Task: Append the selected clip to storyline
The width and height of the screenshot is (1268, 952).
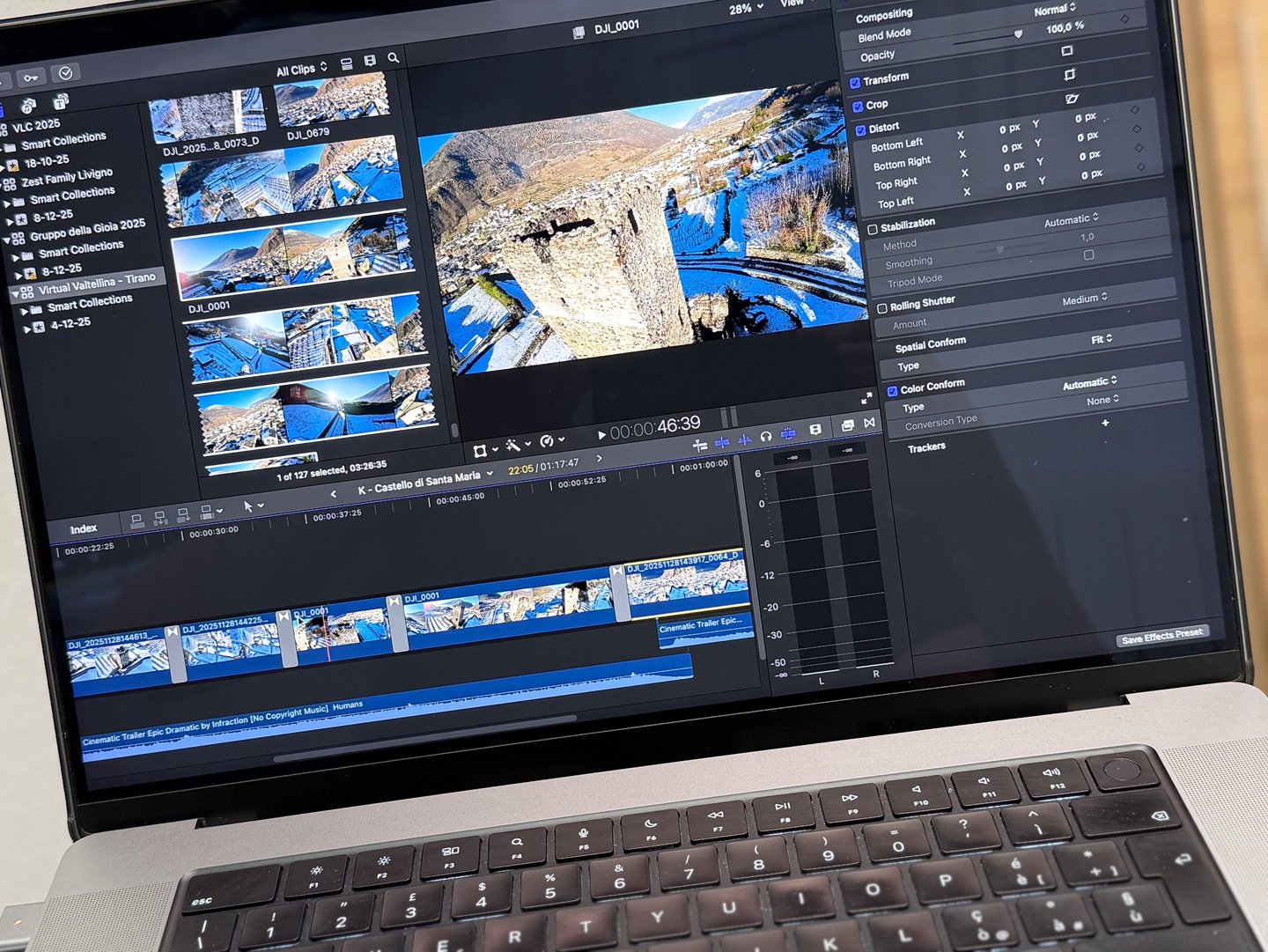Action: click(183, 514)
